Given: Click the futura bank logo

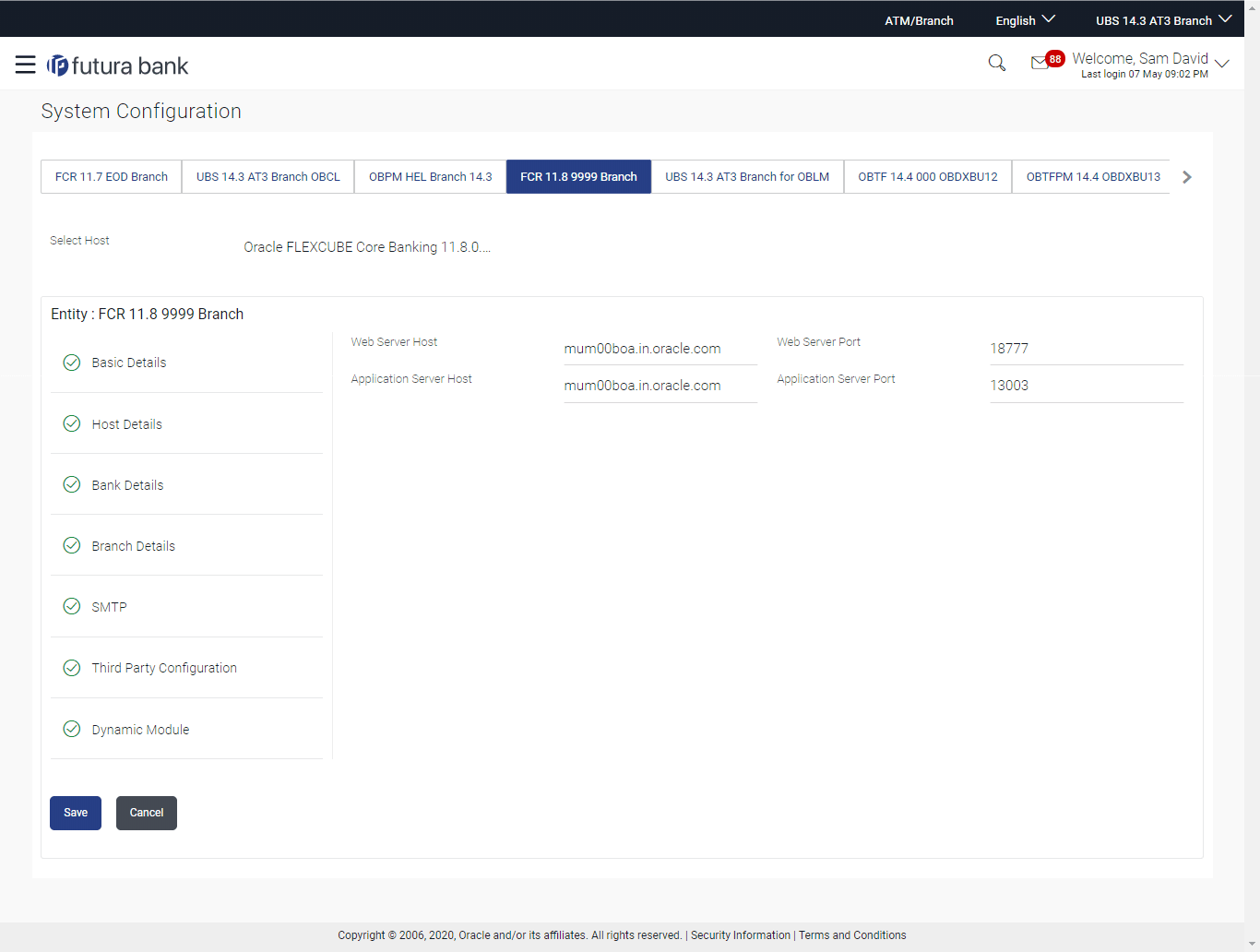Looking at the screenshot, I should click(x=118, y=65).
